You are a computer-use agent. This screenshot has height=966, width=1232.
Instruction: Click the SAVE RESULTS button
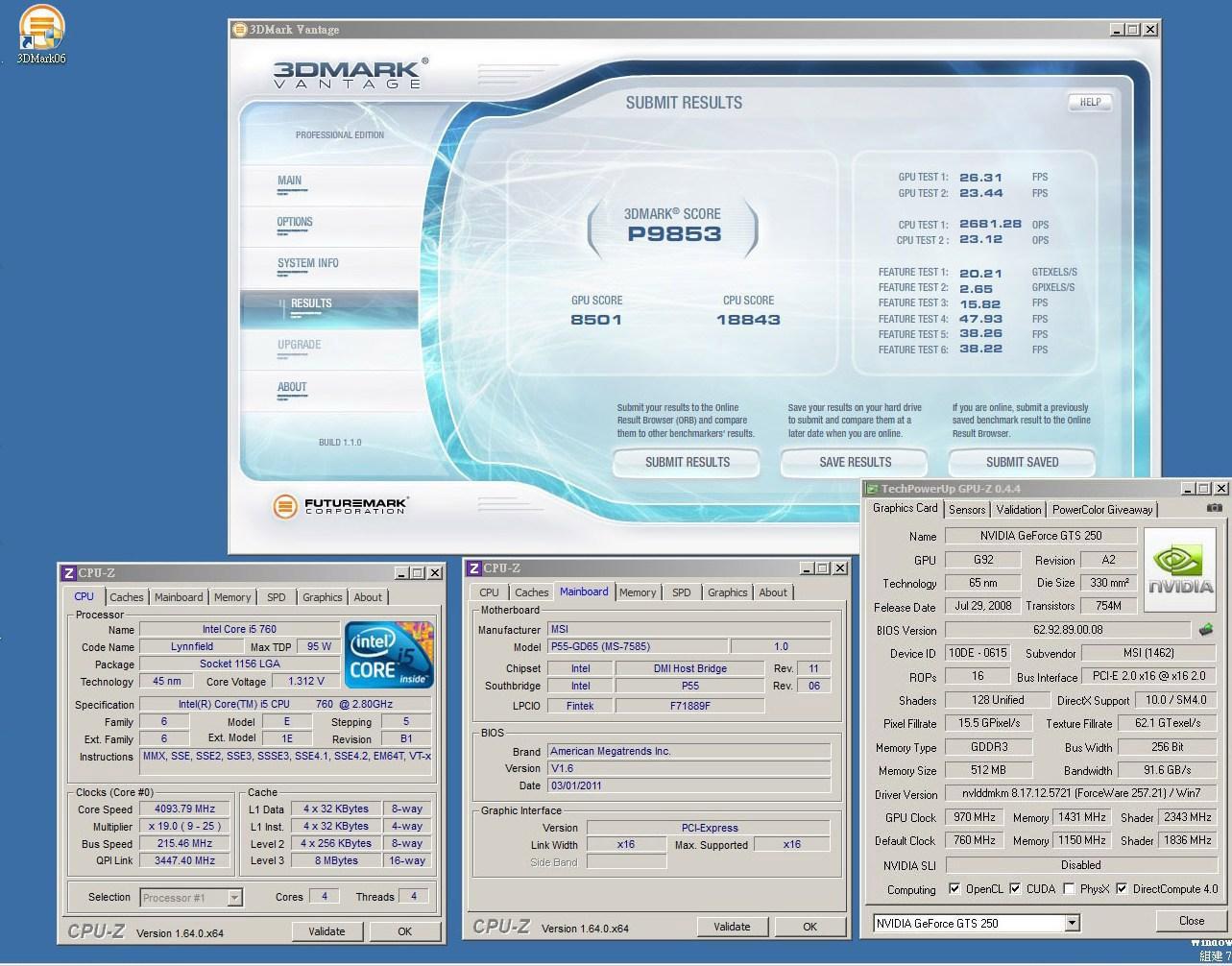click(x=856, y=463)
